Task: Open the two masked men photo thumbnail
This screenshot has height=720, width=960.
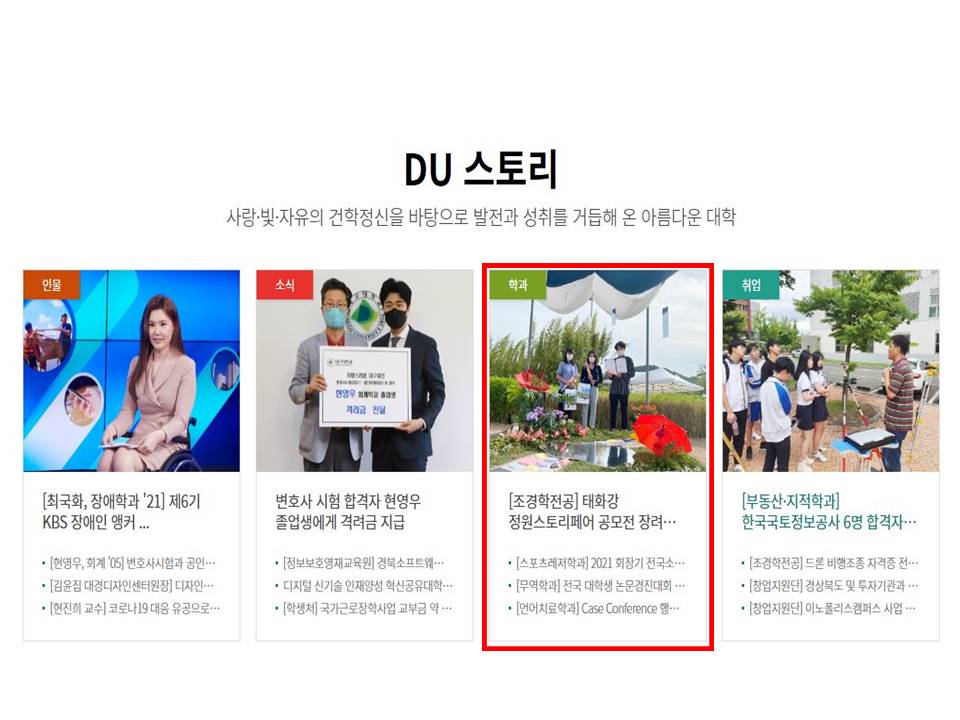Action: (365, 371)
